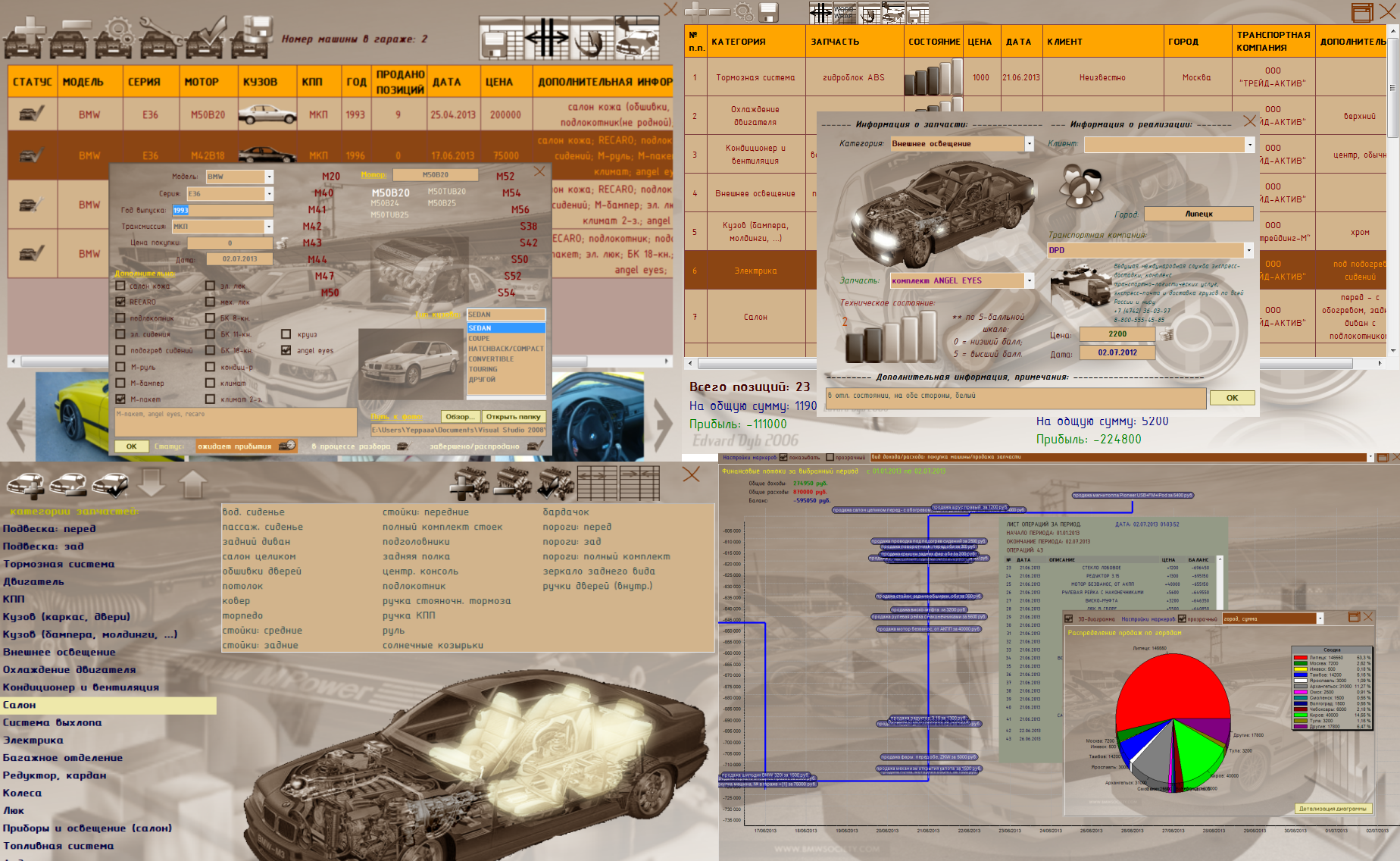Expand the 'Трансмиссия' МКП dropdown
Viewport: 1400px width, 861px height.
(x=268, y=227)
